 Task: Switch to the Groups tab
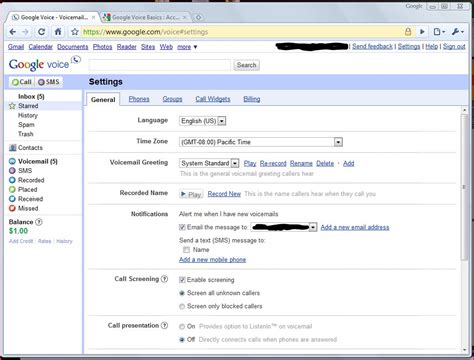pos(172,99)
